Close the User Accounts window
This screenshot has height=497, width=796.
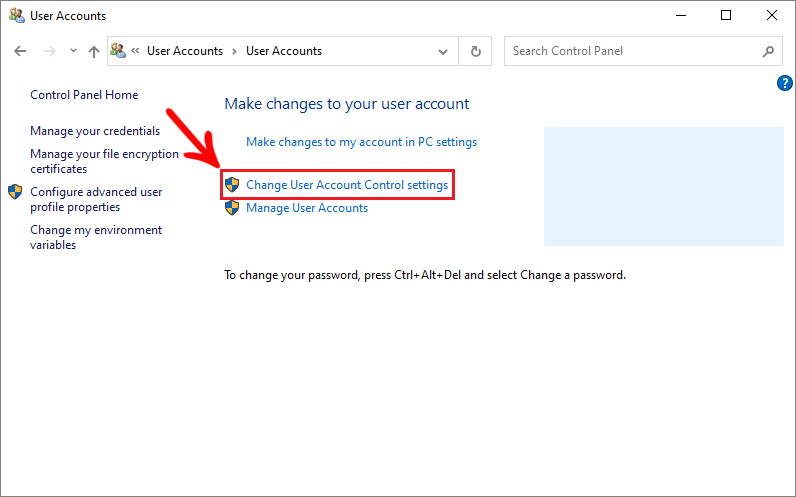[x=772, y=15]
